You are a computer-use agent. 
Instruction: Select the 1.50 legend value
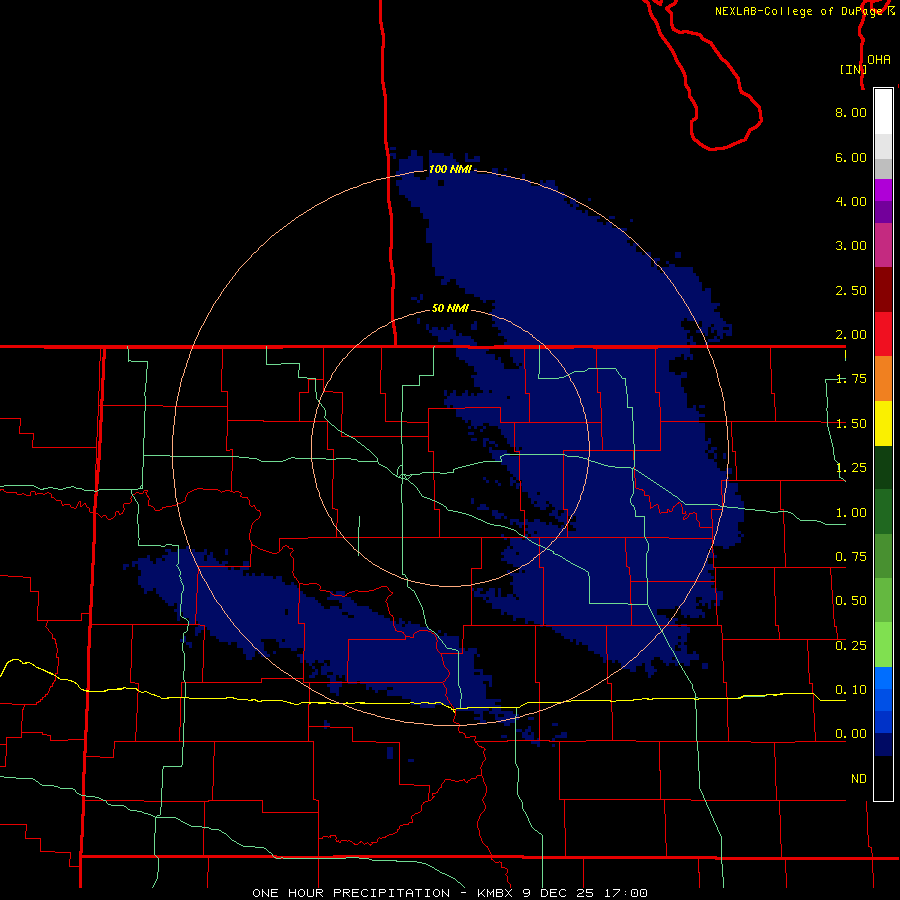tap(851, 424)
